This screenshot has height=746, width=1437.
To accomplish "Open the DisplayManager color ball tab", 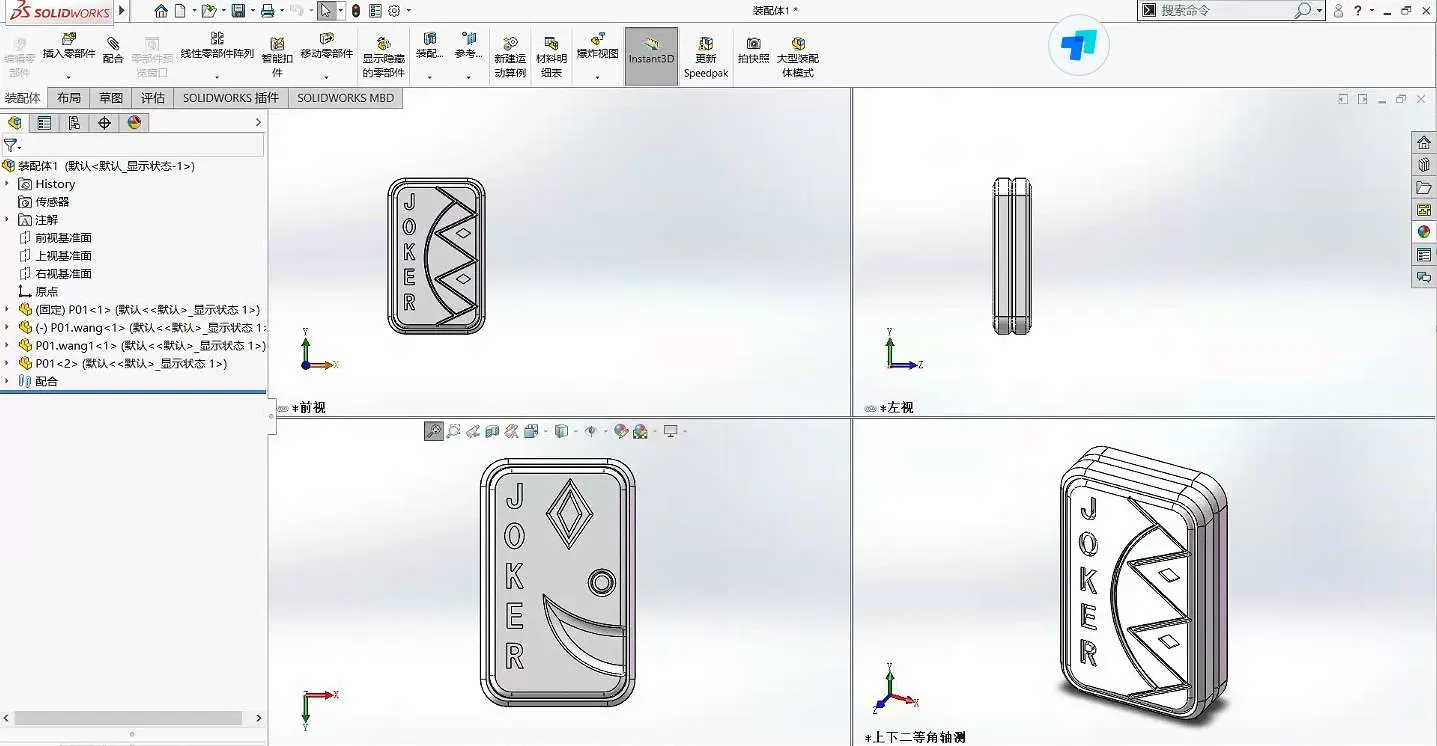I will pos(134,123).
